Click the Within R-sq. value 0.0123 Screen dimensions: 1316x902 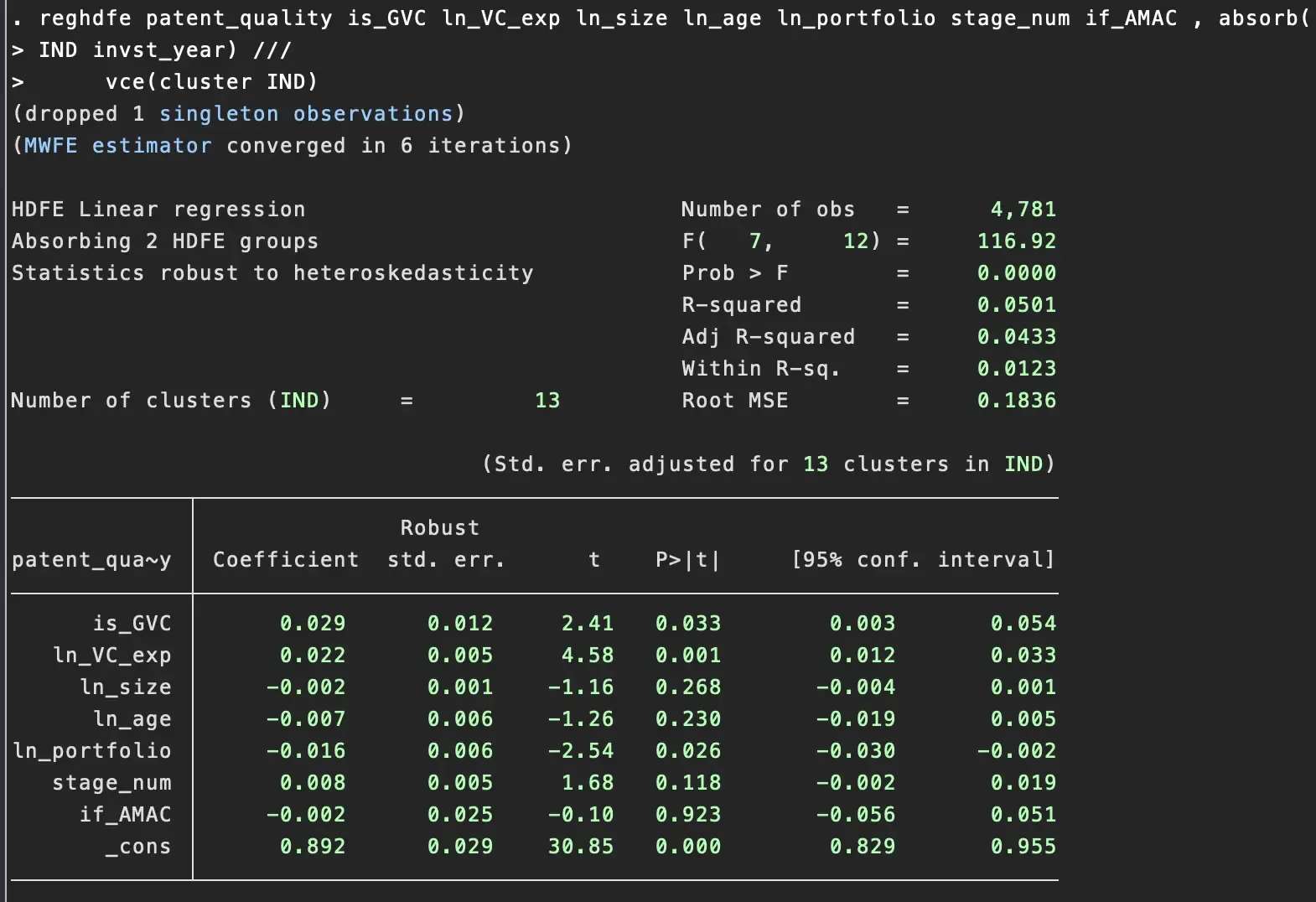click(1016, 369)
